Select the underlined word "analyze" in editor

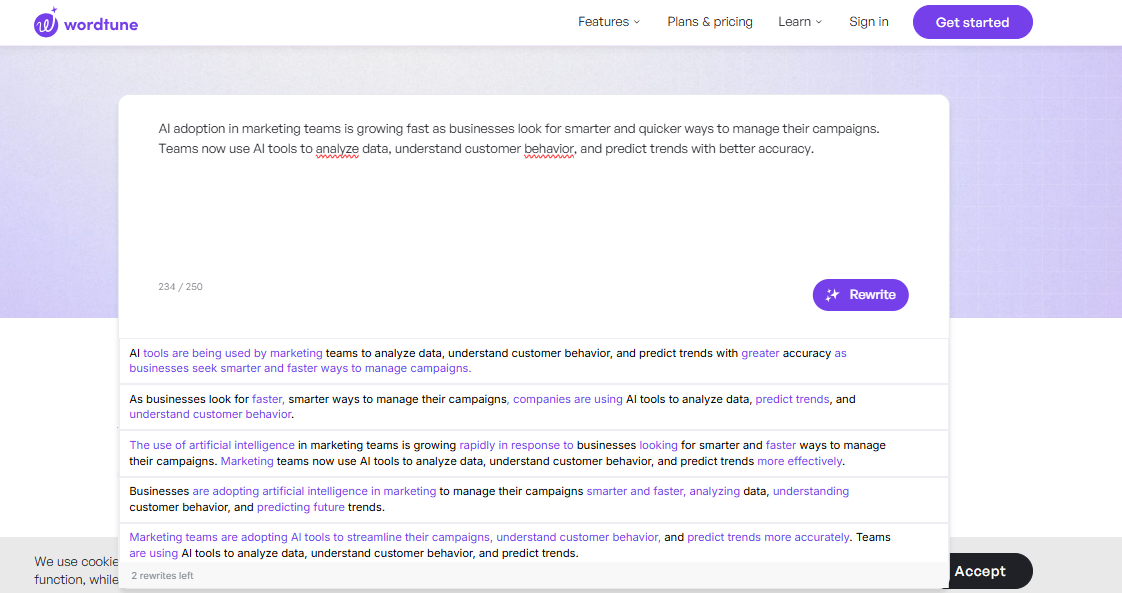pyautogui.click(x=337, y=149)
